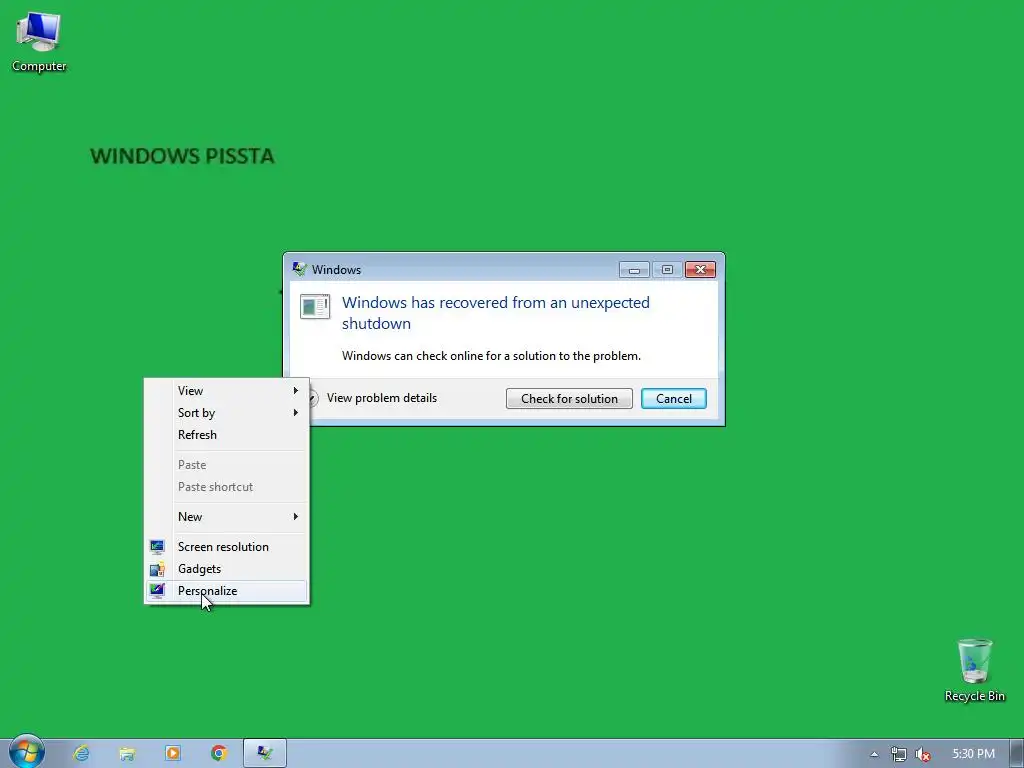Close the Windows dialog with red X

click(700, 270)
